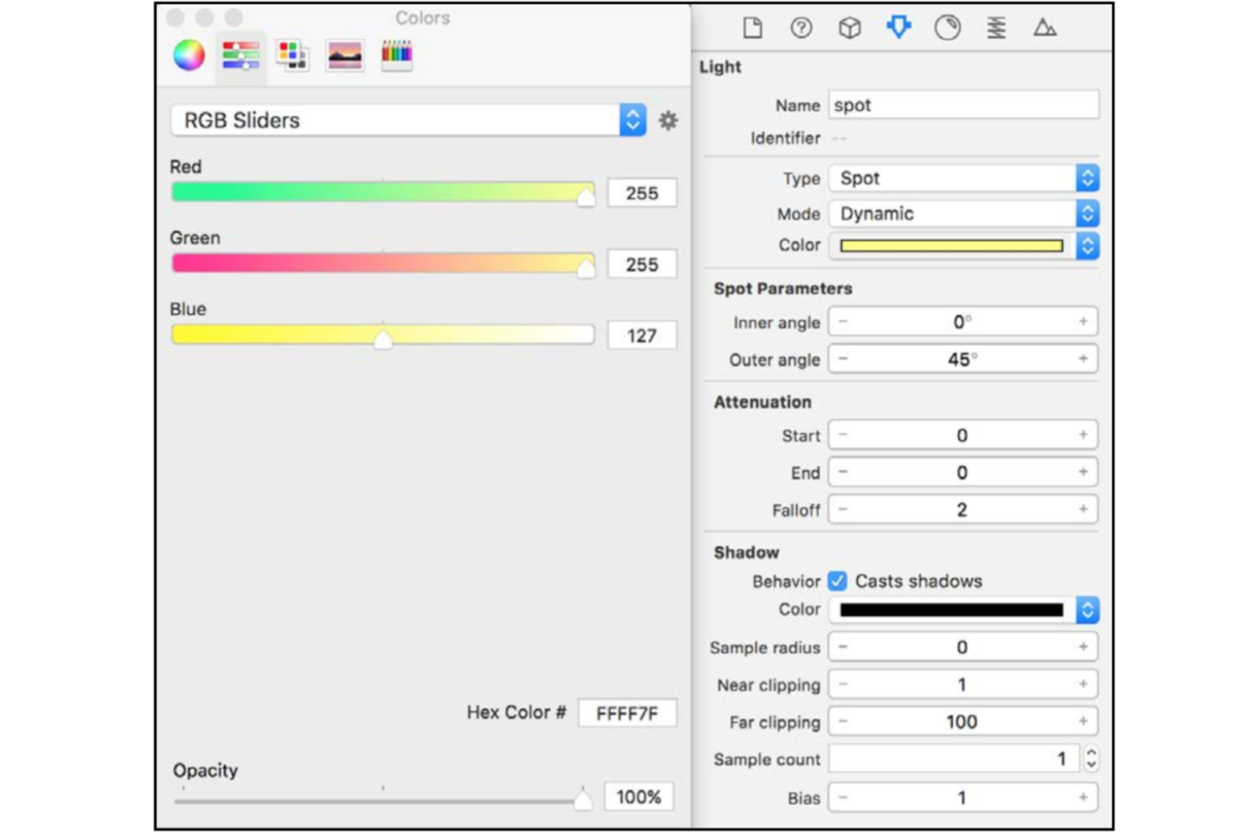Decrease Attenuation Start with minus
Image resolution: width=1240 pixels, height=834 pixels.
pyautogui.click(x=843, y=435)
